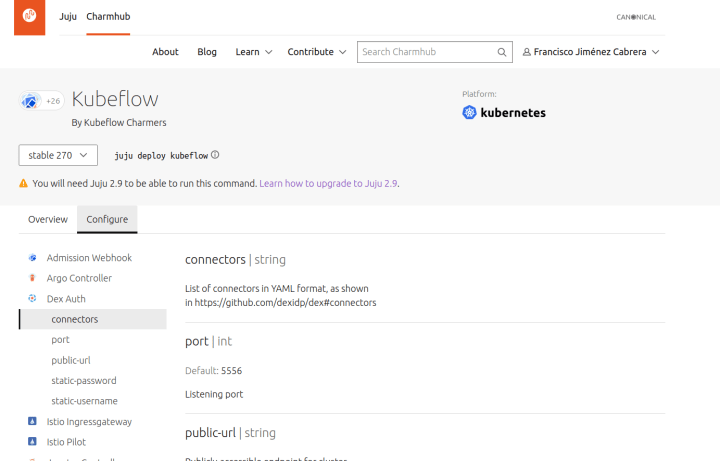Expand the Learn menu
The image size is (720, 461).
[x=253, y=52]
